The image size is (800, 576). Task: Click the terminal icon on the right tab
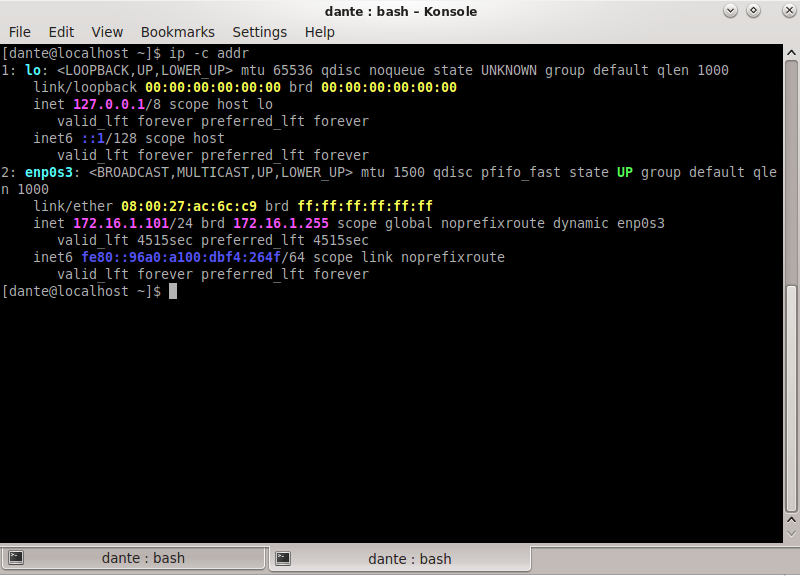tap(284, 558)
